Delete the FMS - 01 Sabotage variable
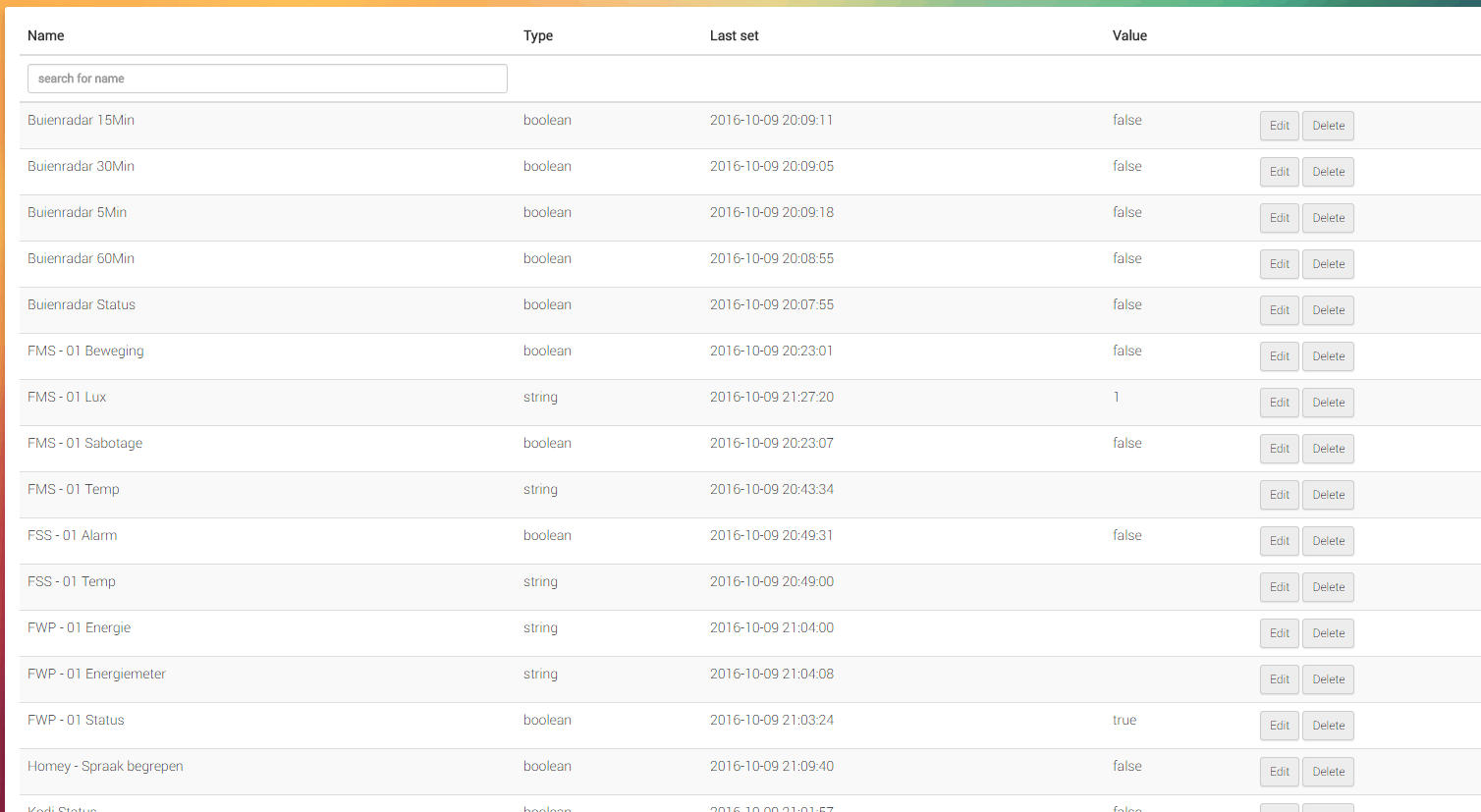 [x=1329, y=449]
